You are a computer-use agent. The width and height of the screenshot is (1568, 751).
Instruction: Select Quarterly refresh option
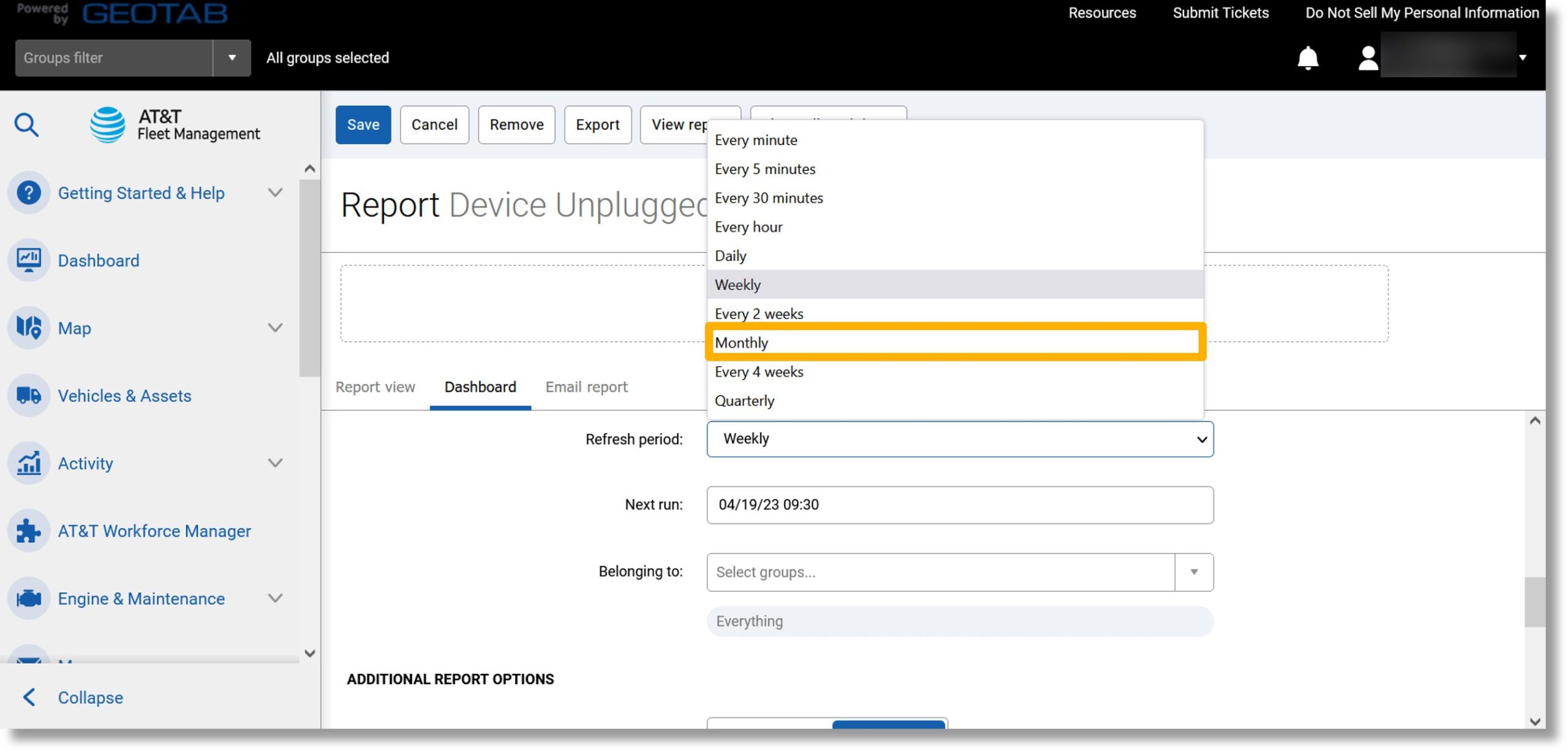click(956, 401)
